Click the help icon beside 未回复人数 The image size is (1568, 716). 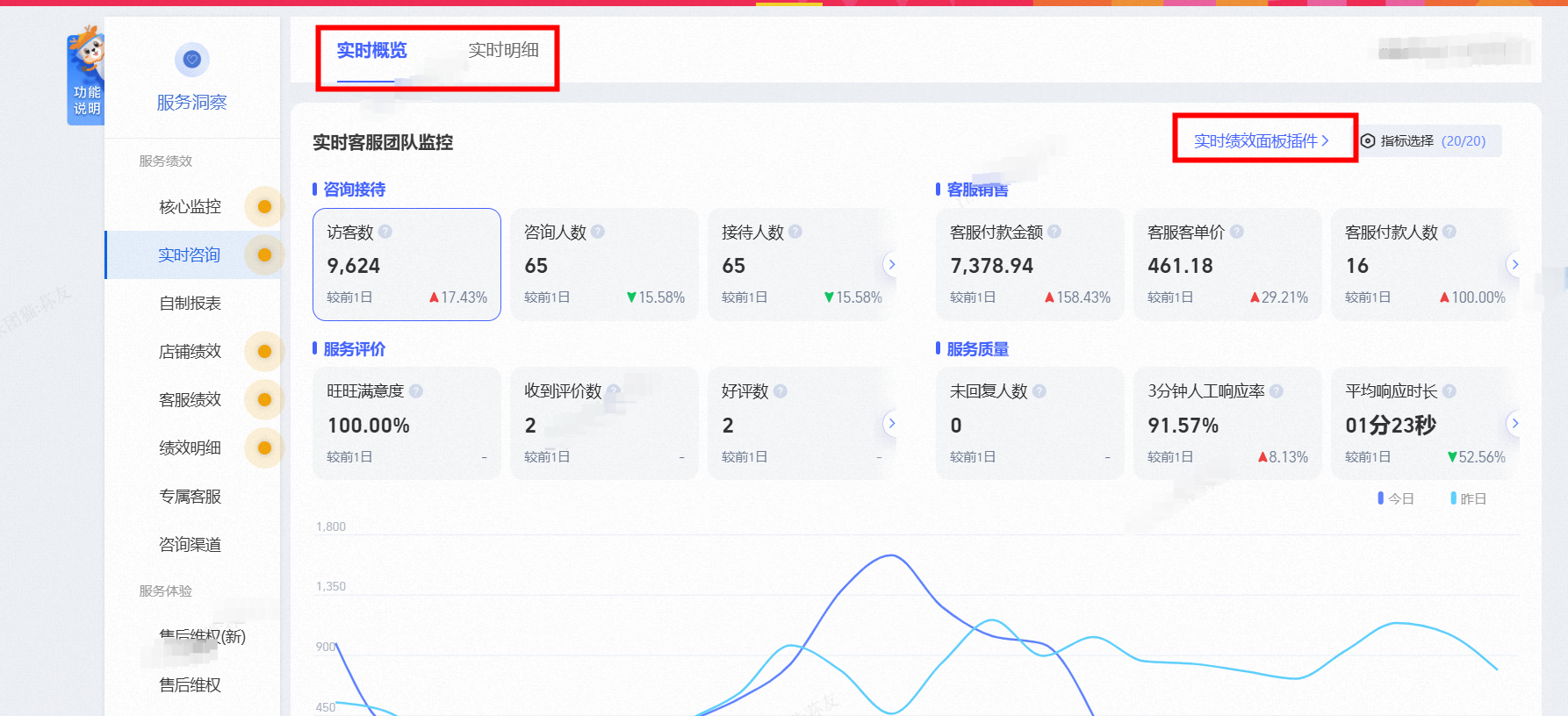point(1039,391)
